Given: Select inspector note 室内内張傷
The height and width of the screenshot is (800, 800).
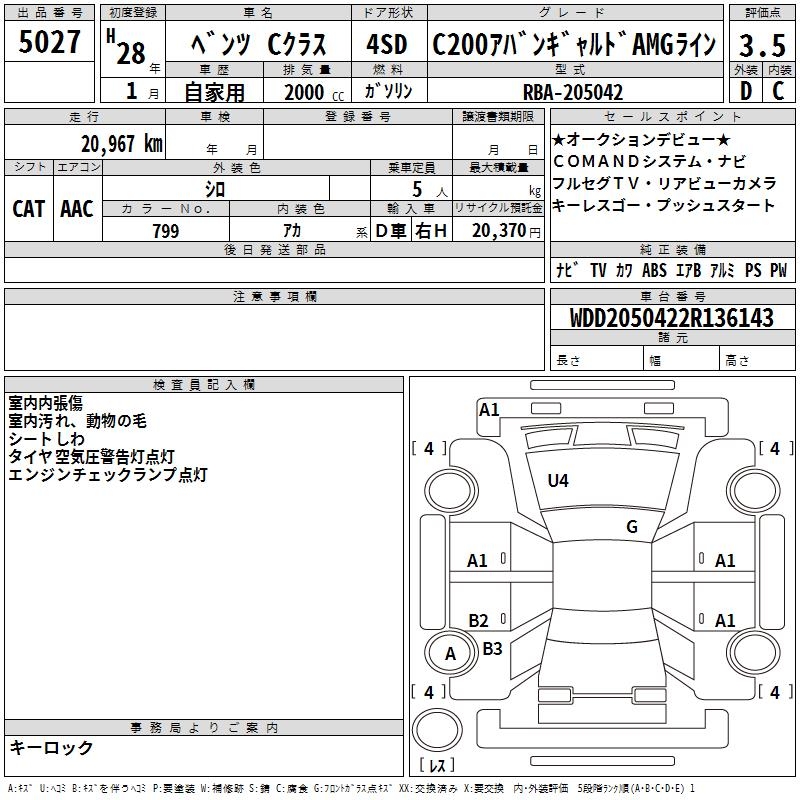Looking at the screenshot, I should coord(45,403).
